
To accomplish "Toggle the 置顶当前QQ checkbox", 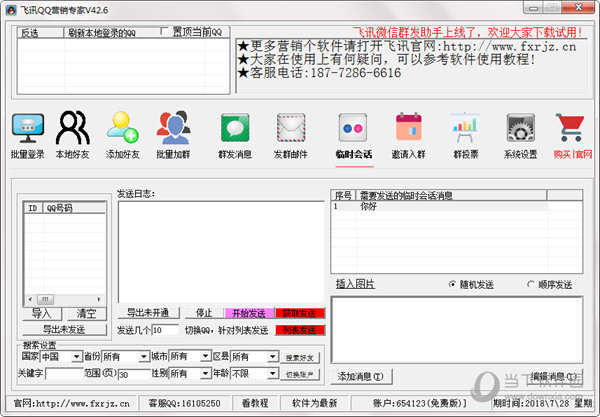I will coord(164,31).
